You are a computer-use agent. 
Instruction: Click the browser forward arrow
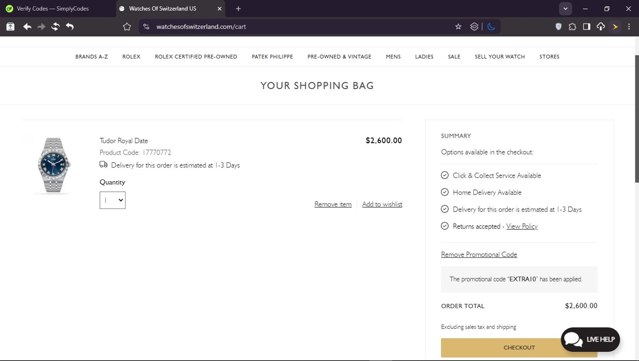pos(41,26)
